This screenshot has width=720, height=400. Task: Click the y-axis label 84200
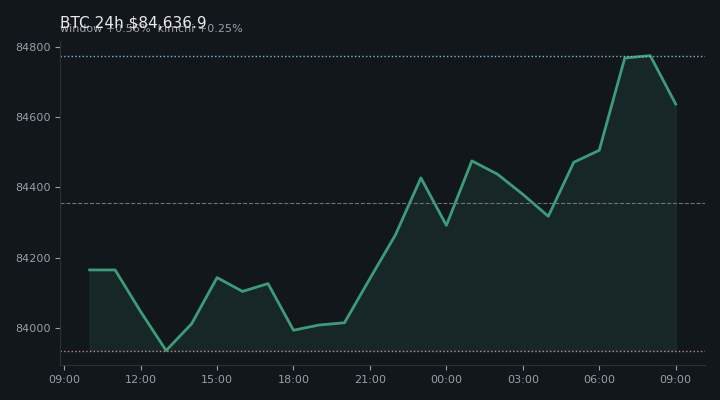coord(33,259)
